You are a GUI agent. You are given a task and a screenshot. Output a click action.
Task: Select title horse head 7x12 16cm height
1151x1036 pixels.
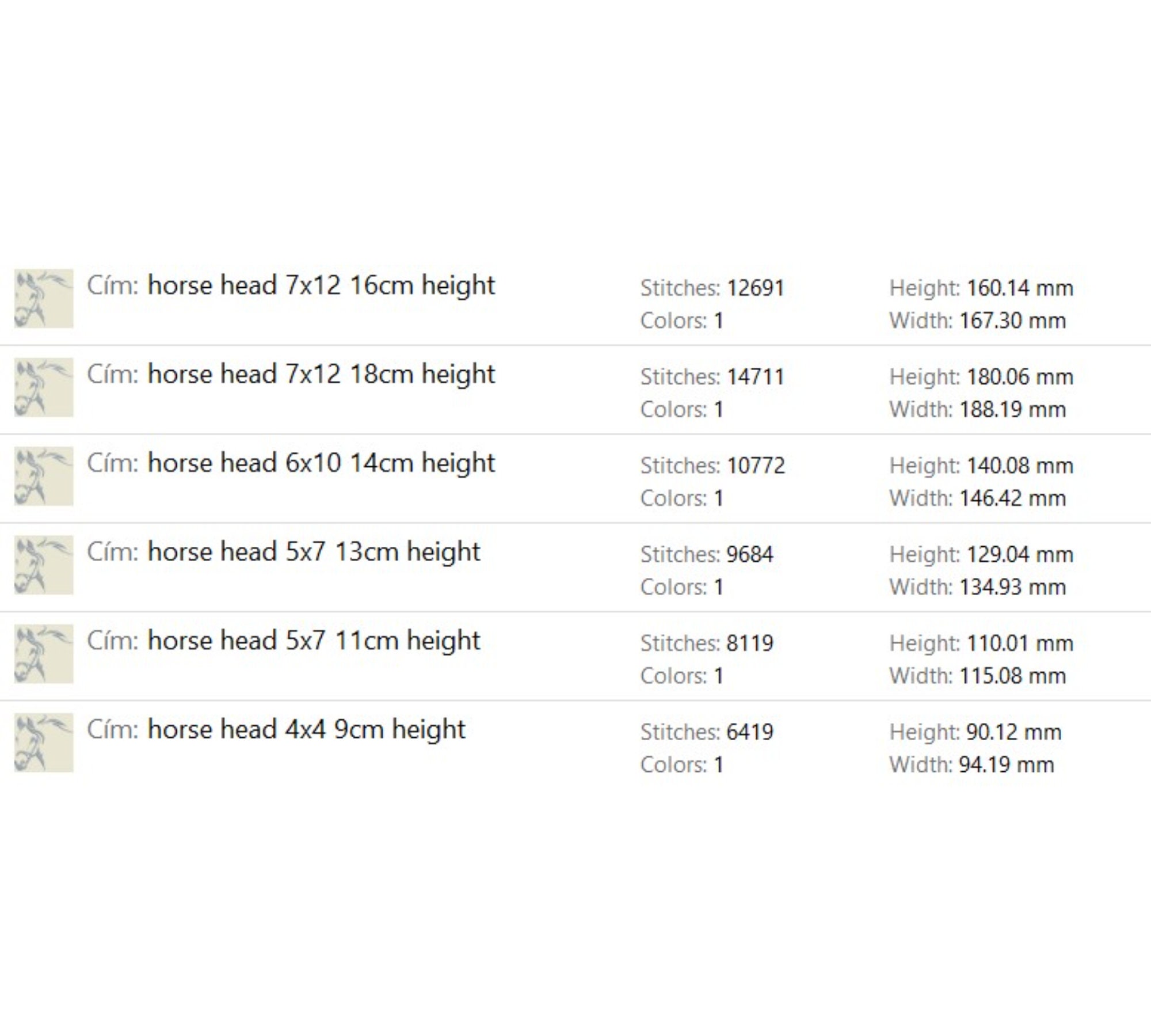321,286
